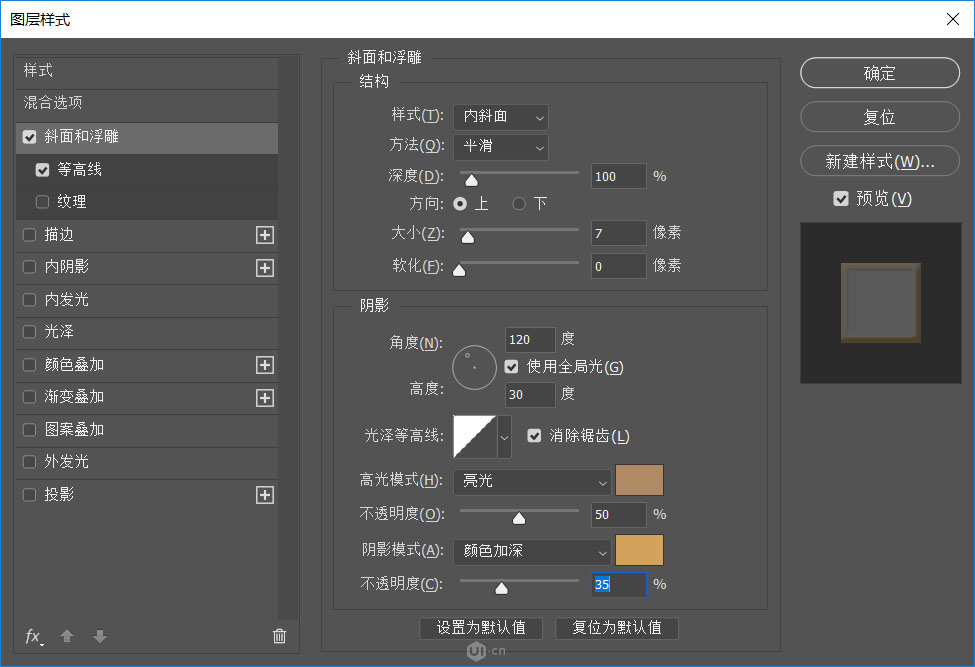Add another 描边 effect with plus icon
This screenshot has height=667, width=975.
[x=265, y=235]
